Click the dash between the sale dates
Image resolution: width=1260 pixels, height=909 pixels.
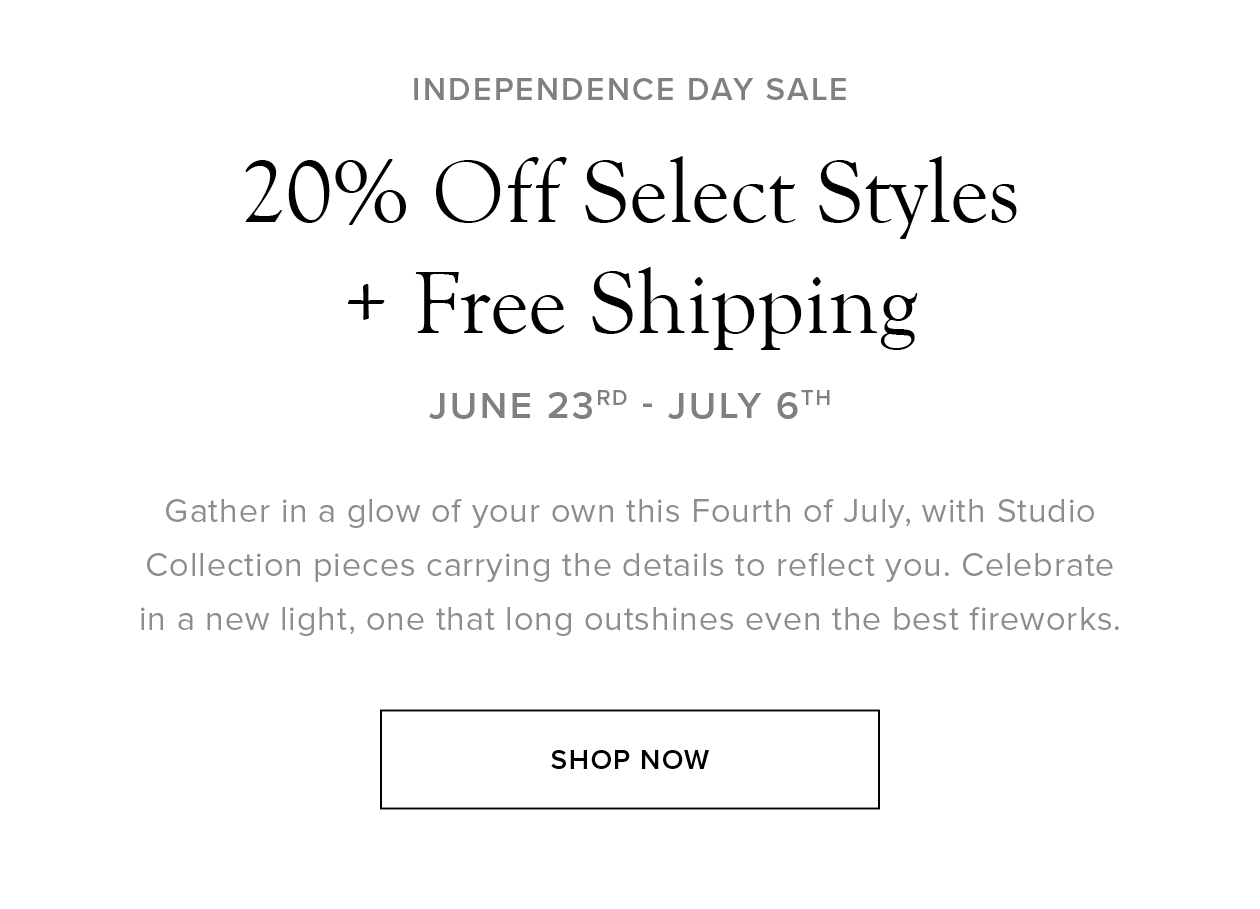tap(649, 407)
